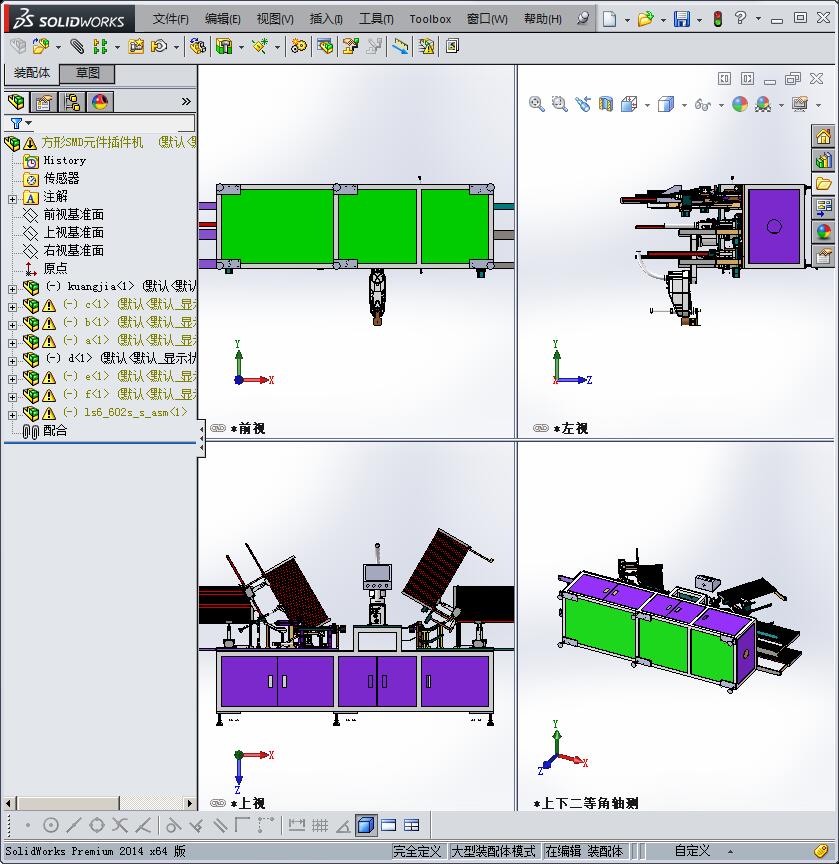This screenshot has width=839, height=864.
Task: Open the SolidWorks Resources home task pane
Action: 823,136
